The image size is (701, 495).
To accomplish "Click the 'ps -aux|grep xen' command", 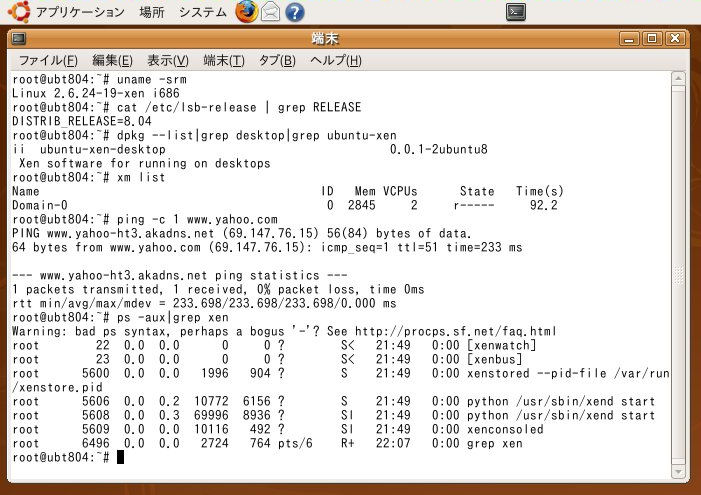I will [x=173, y=317].
